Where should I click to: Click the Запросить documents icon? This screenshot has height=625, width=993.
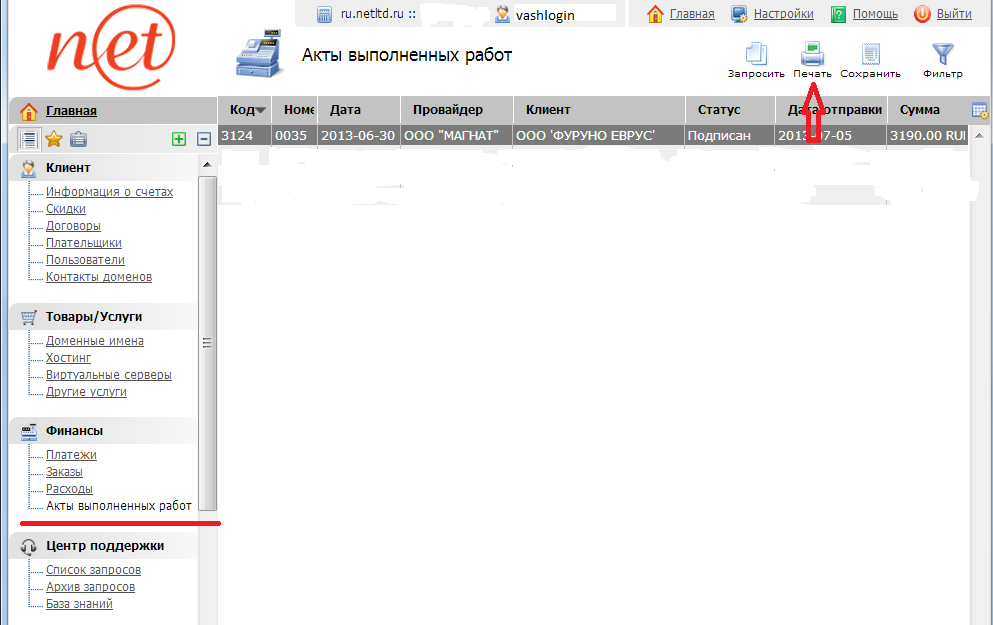point(756,54)
